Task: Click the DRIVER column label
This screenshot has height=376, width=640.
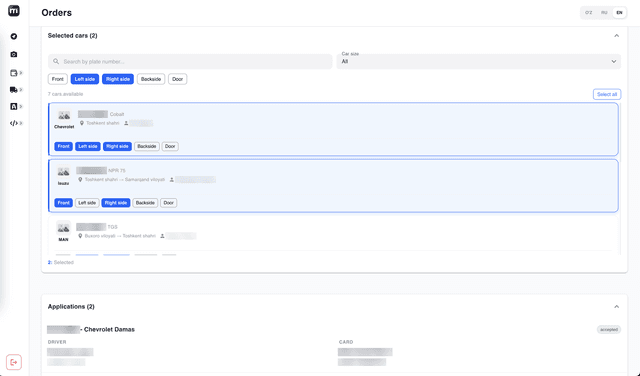Action: (57, 342)
